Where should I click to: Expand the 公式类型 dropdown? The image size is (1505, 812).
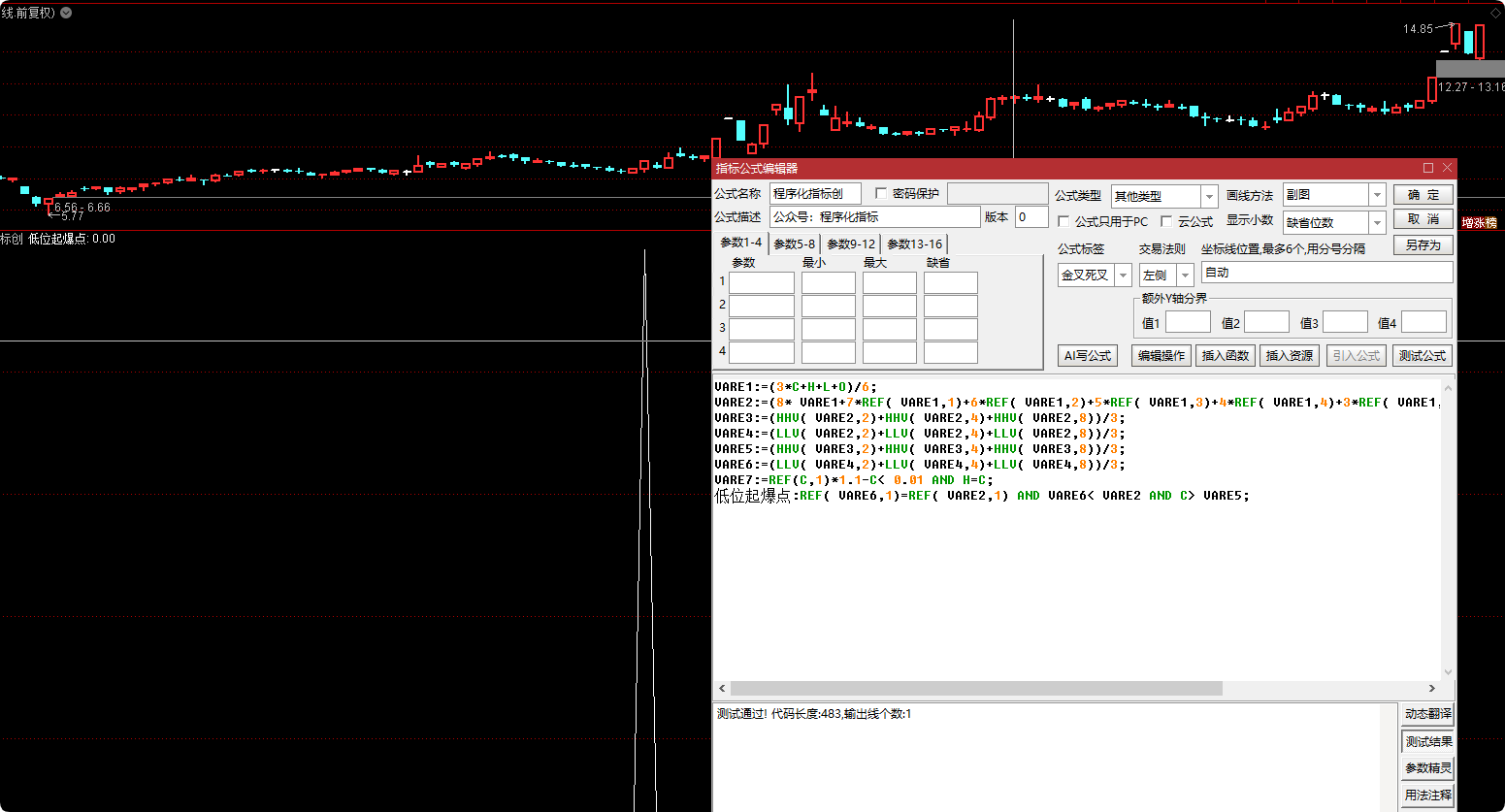coord(1209,196)
